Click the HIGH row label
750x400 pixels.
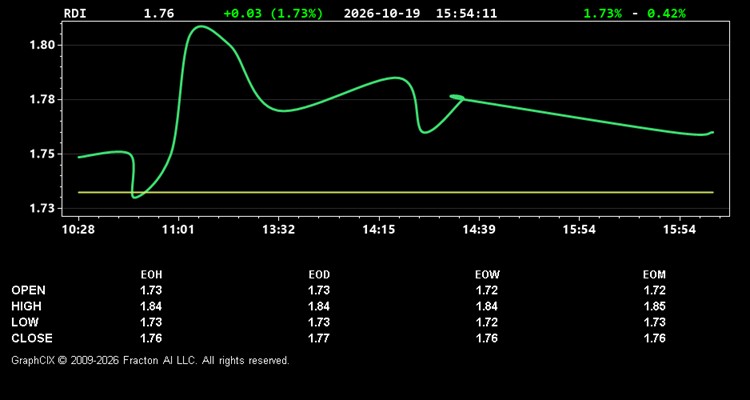pos(26,306)
